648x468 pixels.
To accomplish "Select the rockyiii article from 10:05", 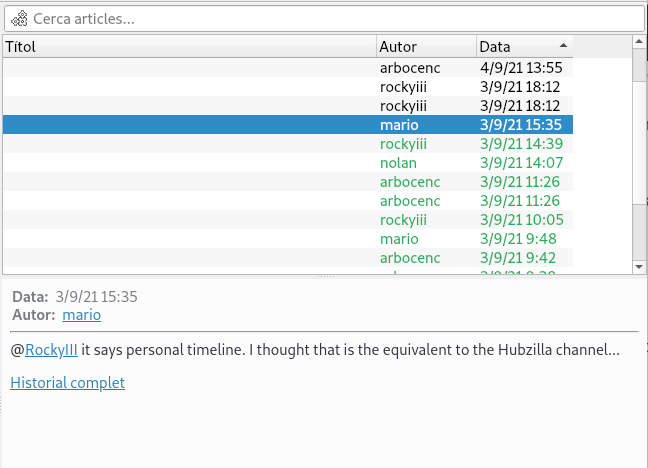I will [288, 220].
